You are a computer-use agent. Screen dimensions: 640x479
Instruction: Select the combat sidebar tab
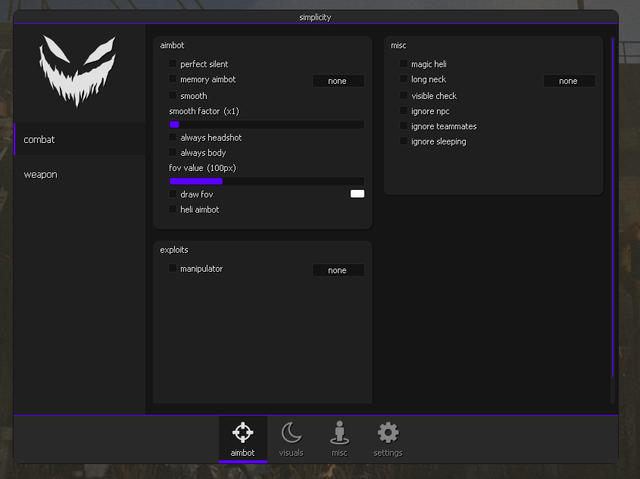click(x=80, y=140)
